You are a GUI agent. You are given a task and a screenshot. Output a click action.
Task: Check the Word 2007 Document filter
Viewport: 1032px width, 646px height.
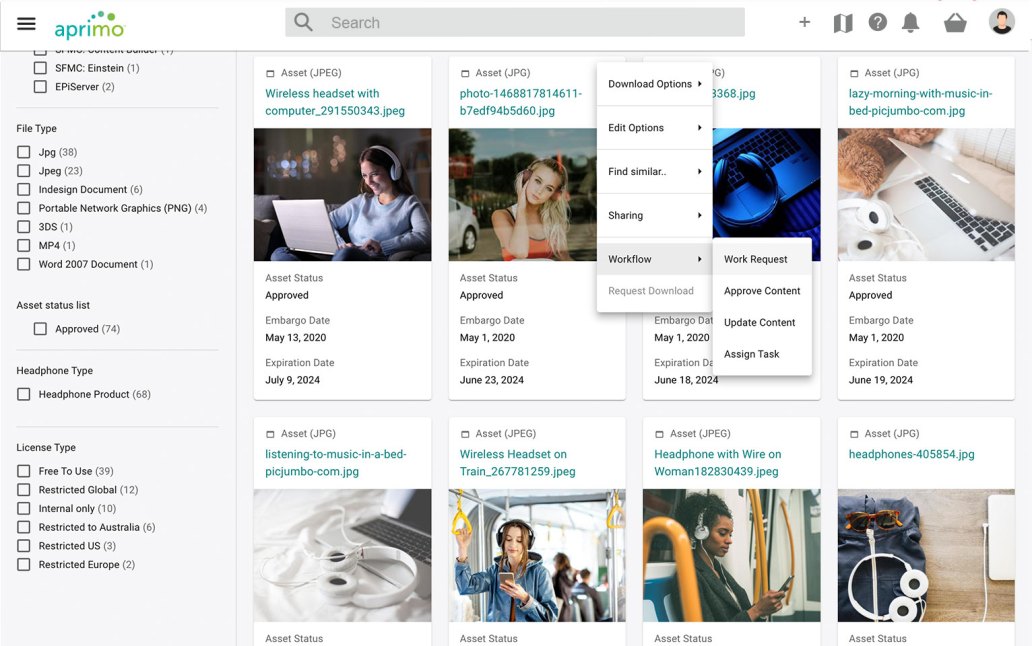24,264
